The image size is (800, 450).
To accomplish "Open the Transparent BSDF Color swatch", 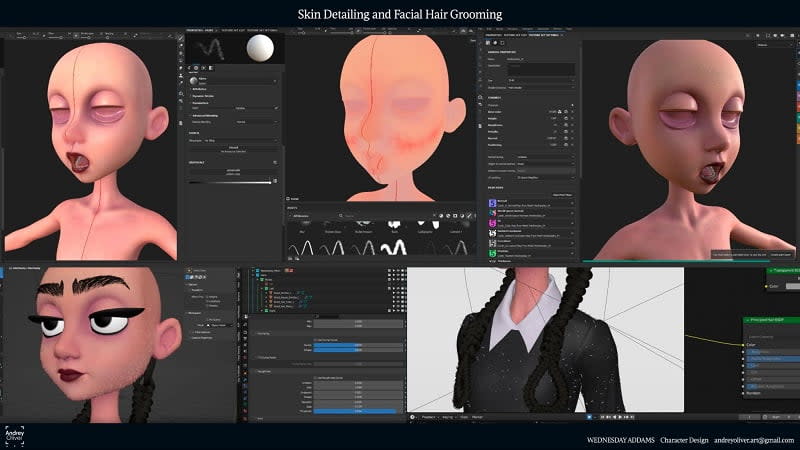I will click(x=793, y=286).
